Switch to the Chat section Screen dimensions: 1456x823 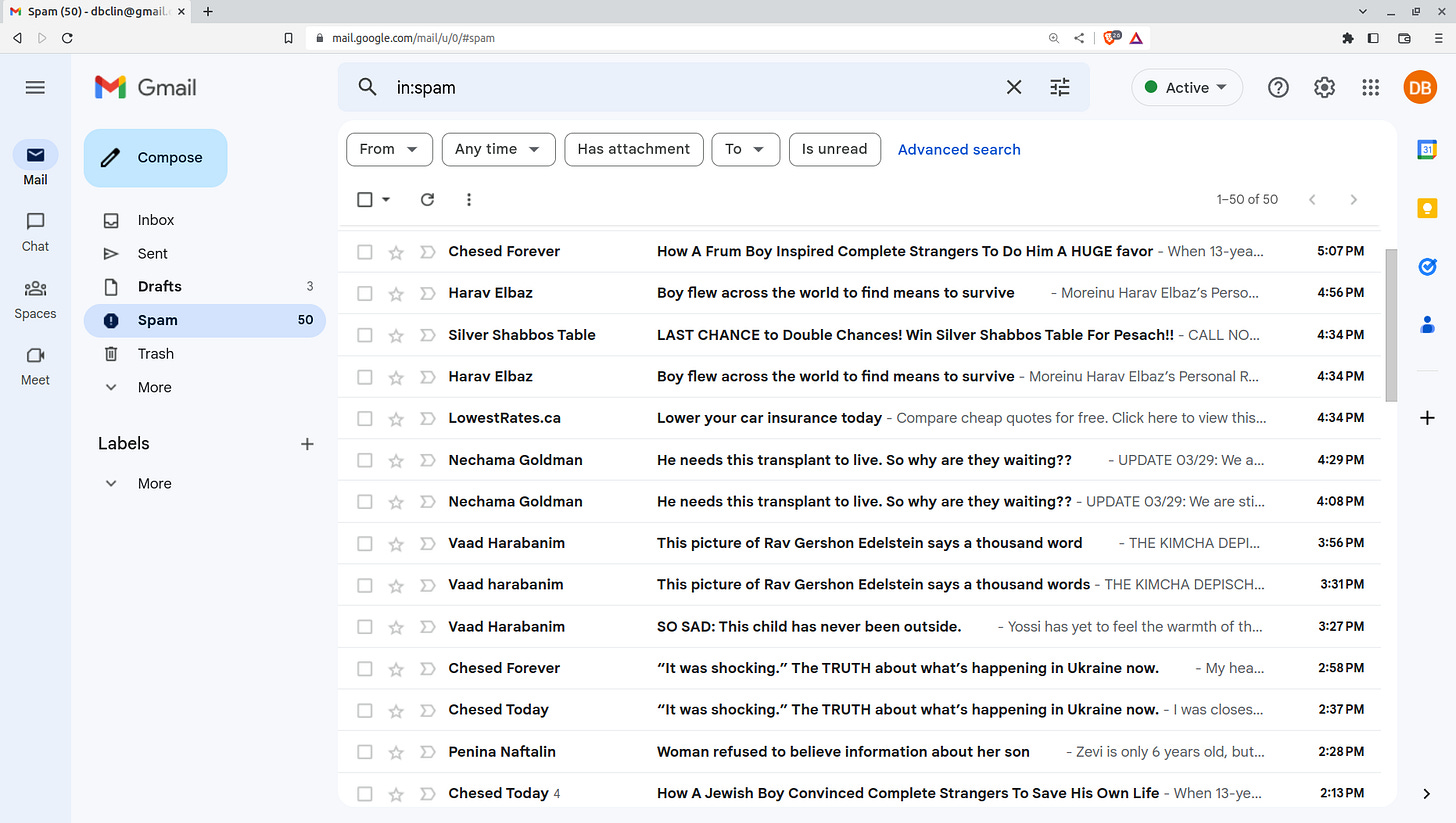(35, 231)
